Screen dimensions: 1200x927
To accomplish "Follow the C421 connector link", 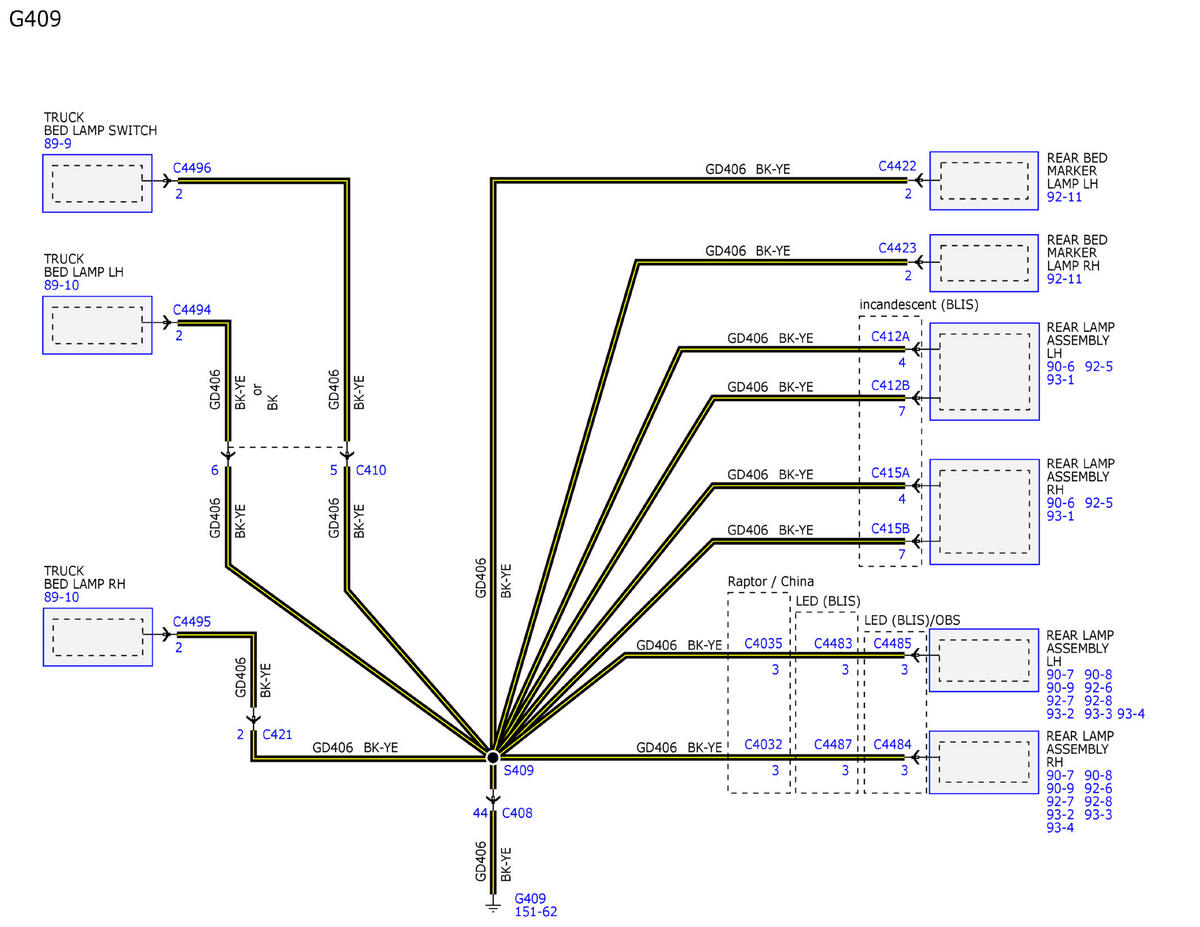I will pyautogui.click(x=277, y=735).
